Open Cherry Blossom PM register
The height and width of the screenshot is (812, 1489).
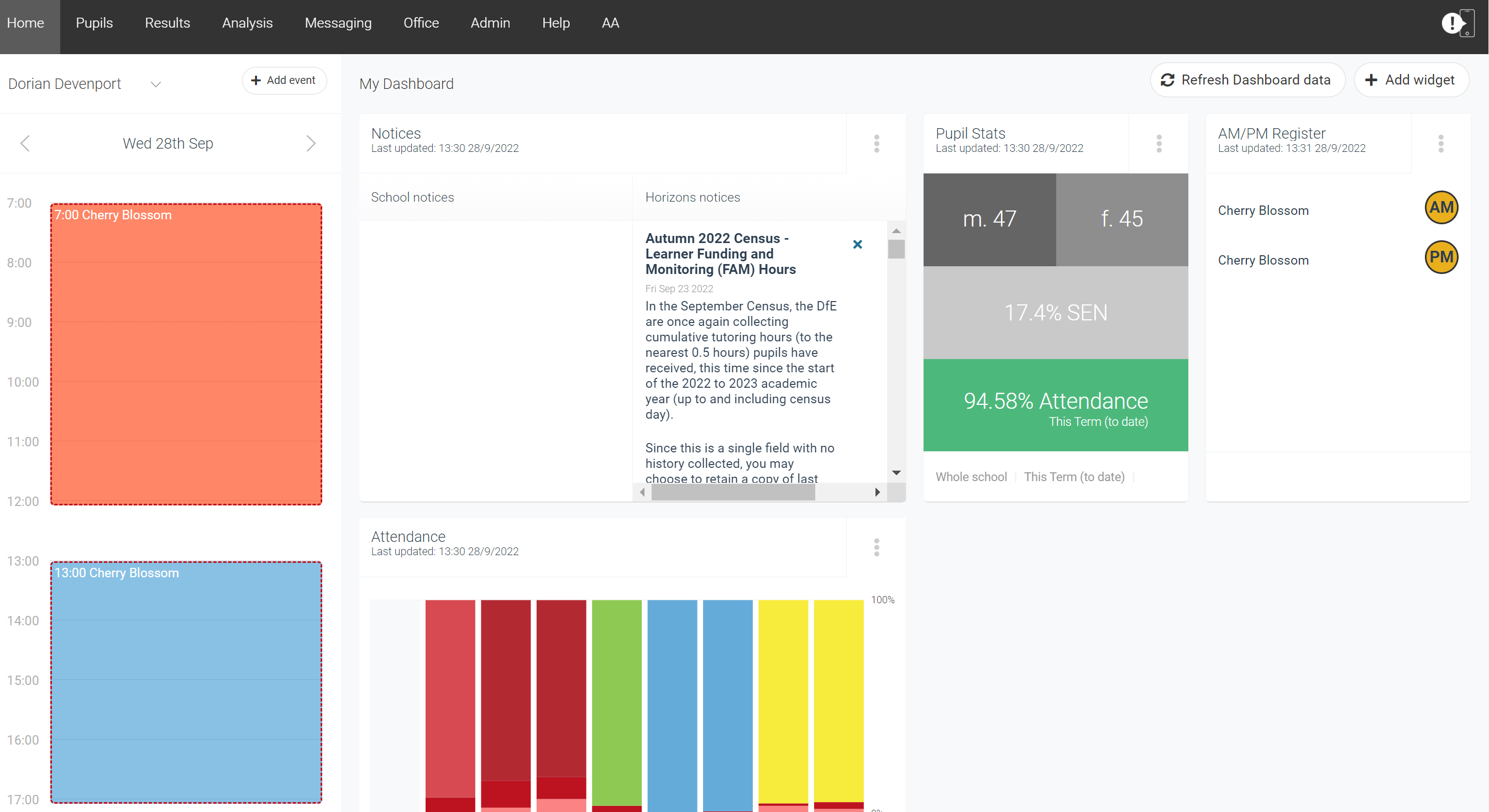[x=1441, y=257]
